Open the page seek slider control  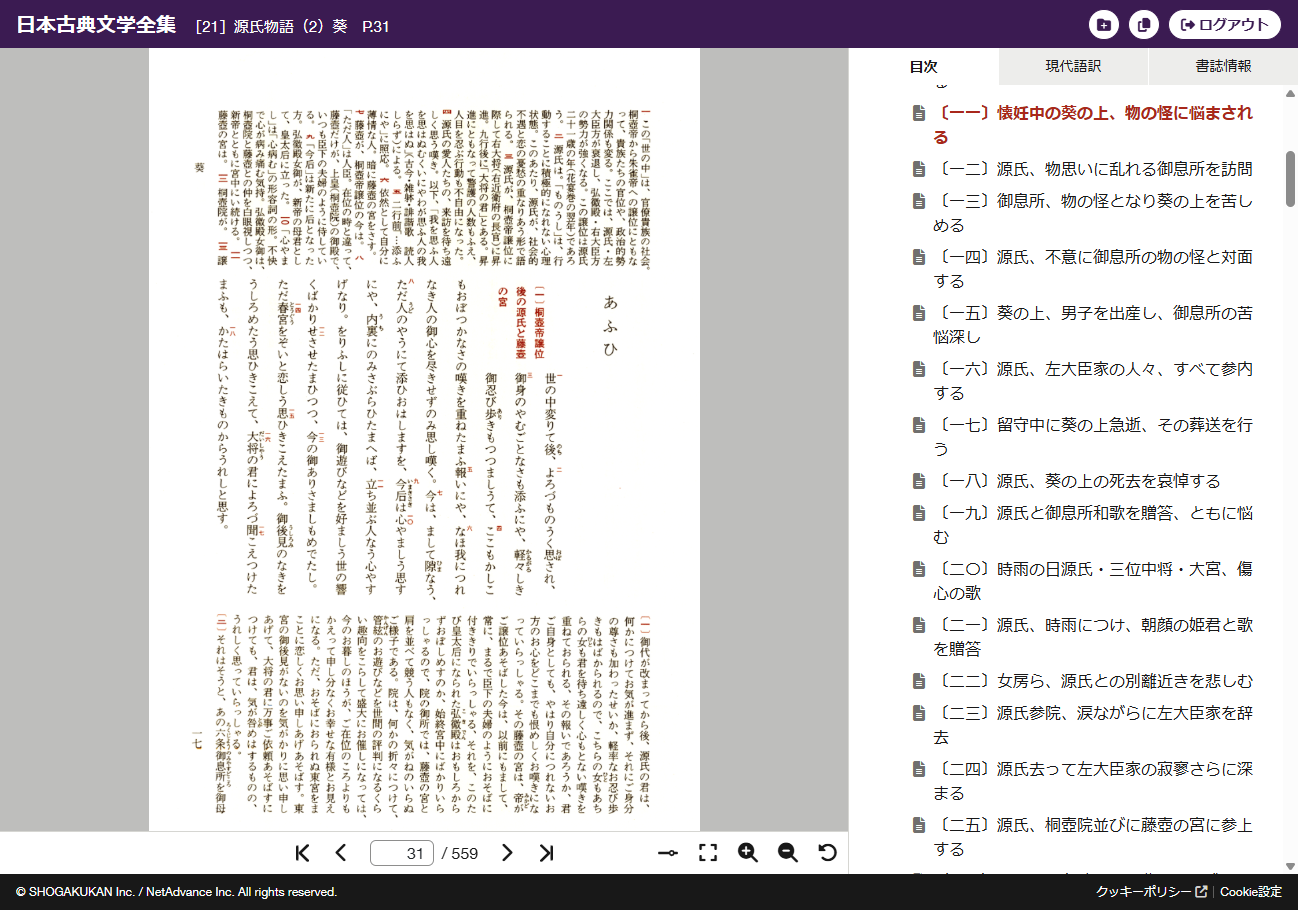(668, 853)
